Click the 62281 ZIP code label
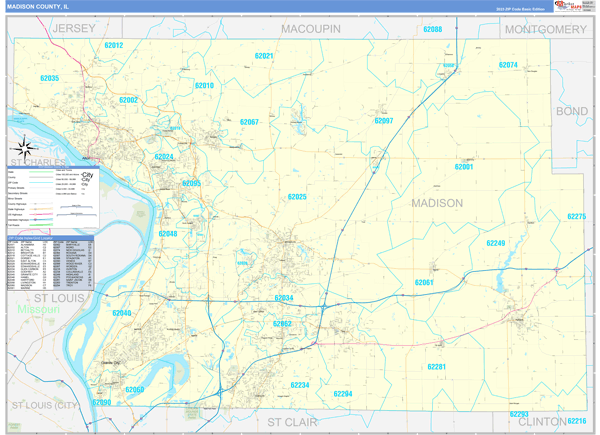600x435 pixels. (437, 367)
